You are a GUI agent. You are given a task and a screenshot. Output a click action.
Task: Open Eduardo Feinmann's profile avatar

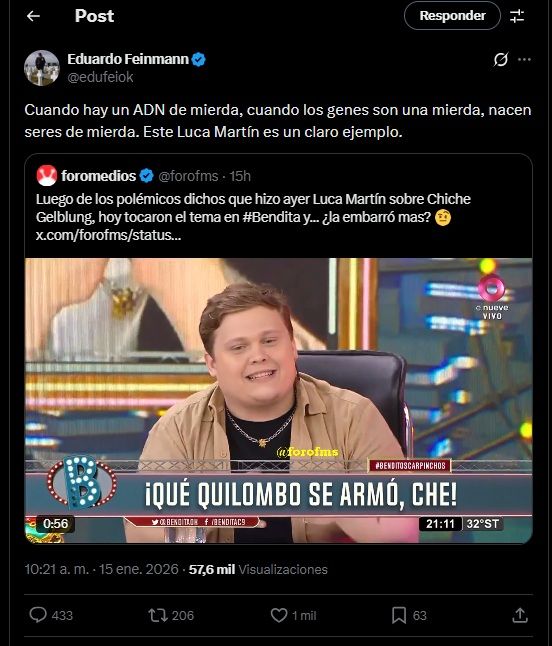pos(42,68)
